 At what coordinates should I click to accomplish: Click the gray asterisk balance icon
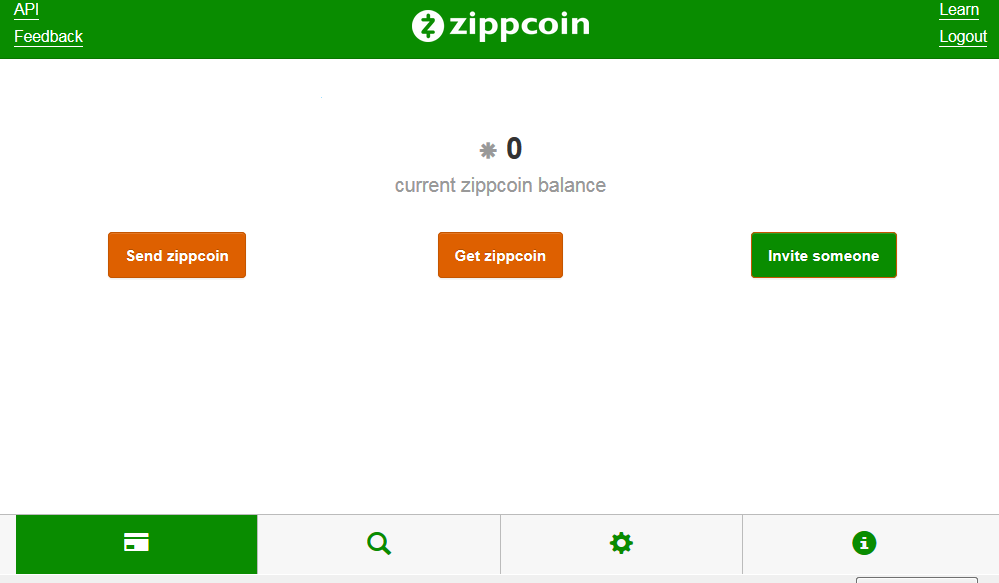pos(488,151)
